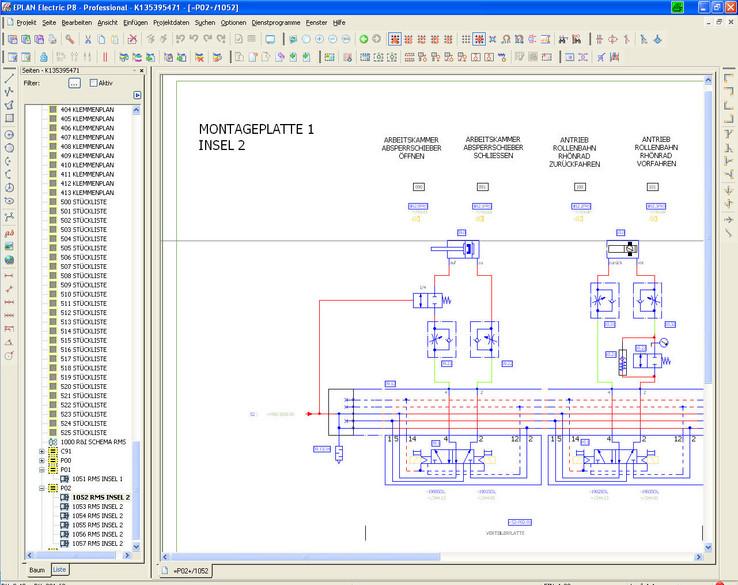Select the rectangle drawing tool
The image size is (738, 585).
coord(9,118)
